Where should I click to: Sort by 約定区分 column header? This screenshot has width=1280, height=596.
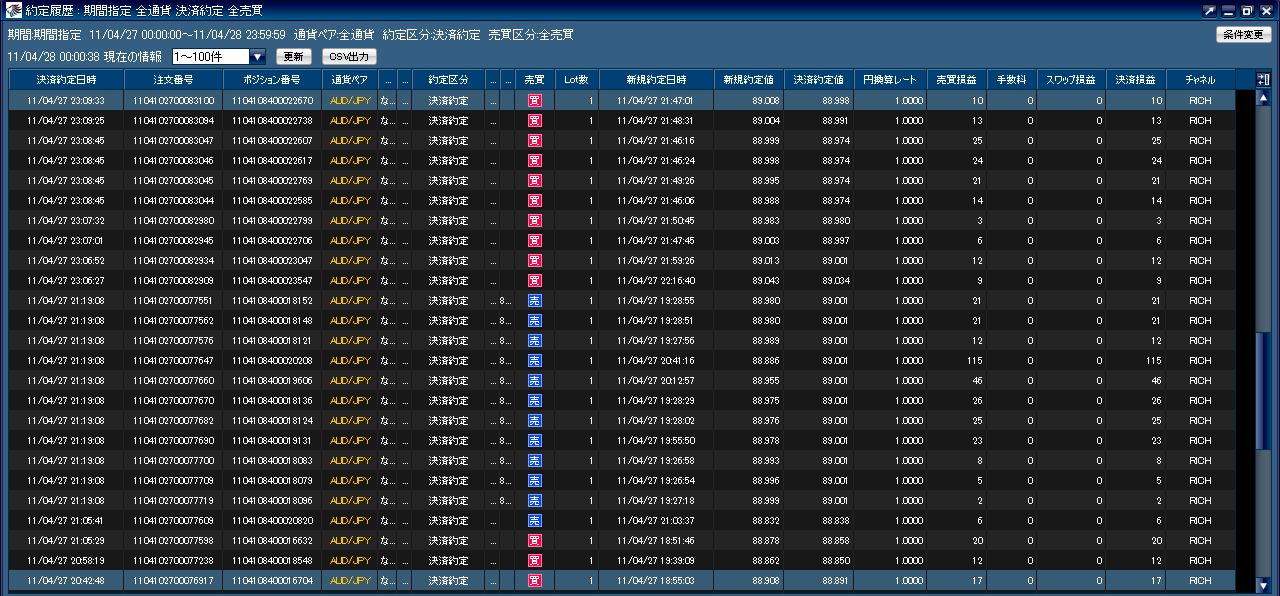tap(448, 79)
